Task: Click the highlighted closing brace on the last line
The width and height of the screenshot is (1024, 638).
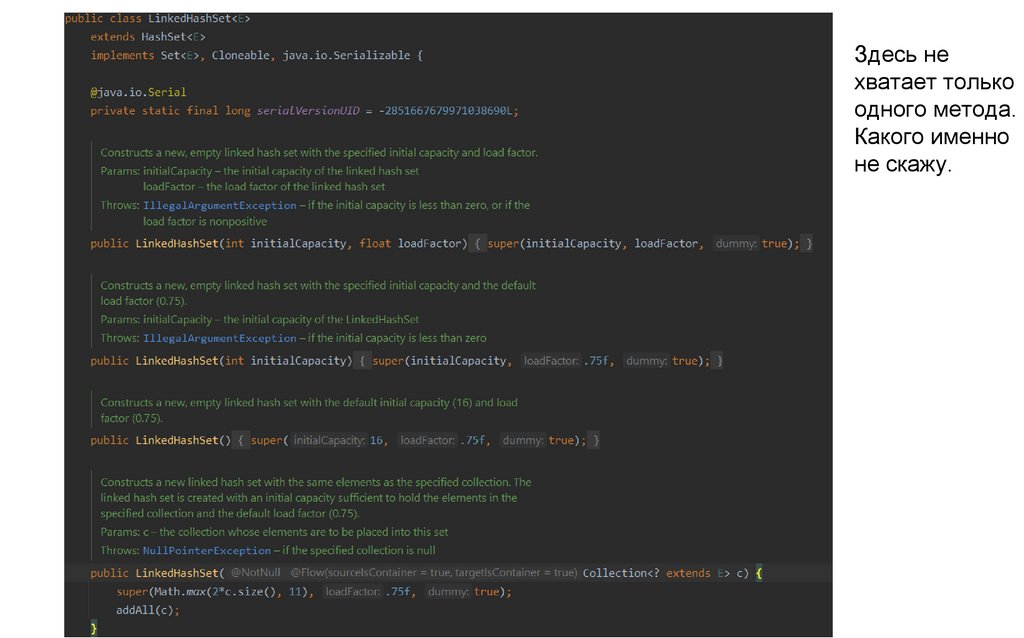Action: (x=94, y=628)
